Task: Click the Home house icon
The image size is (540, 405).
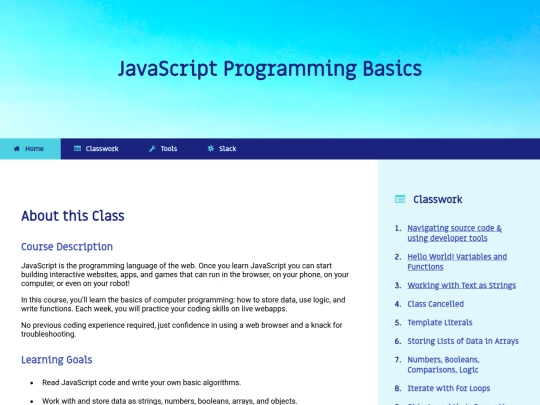Action: (x=17, y=149)
